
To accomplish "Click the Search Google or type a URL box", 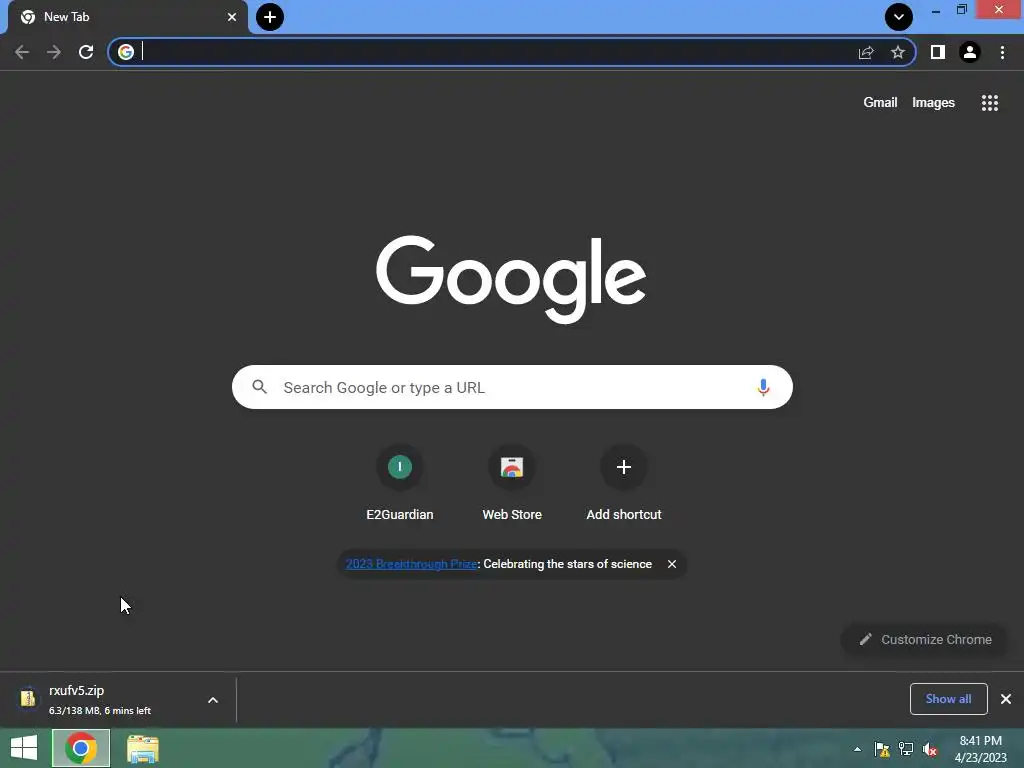I will pyautogui.click(x=512, y=387).
